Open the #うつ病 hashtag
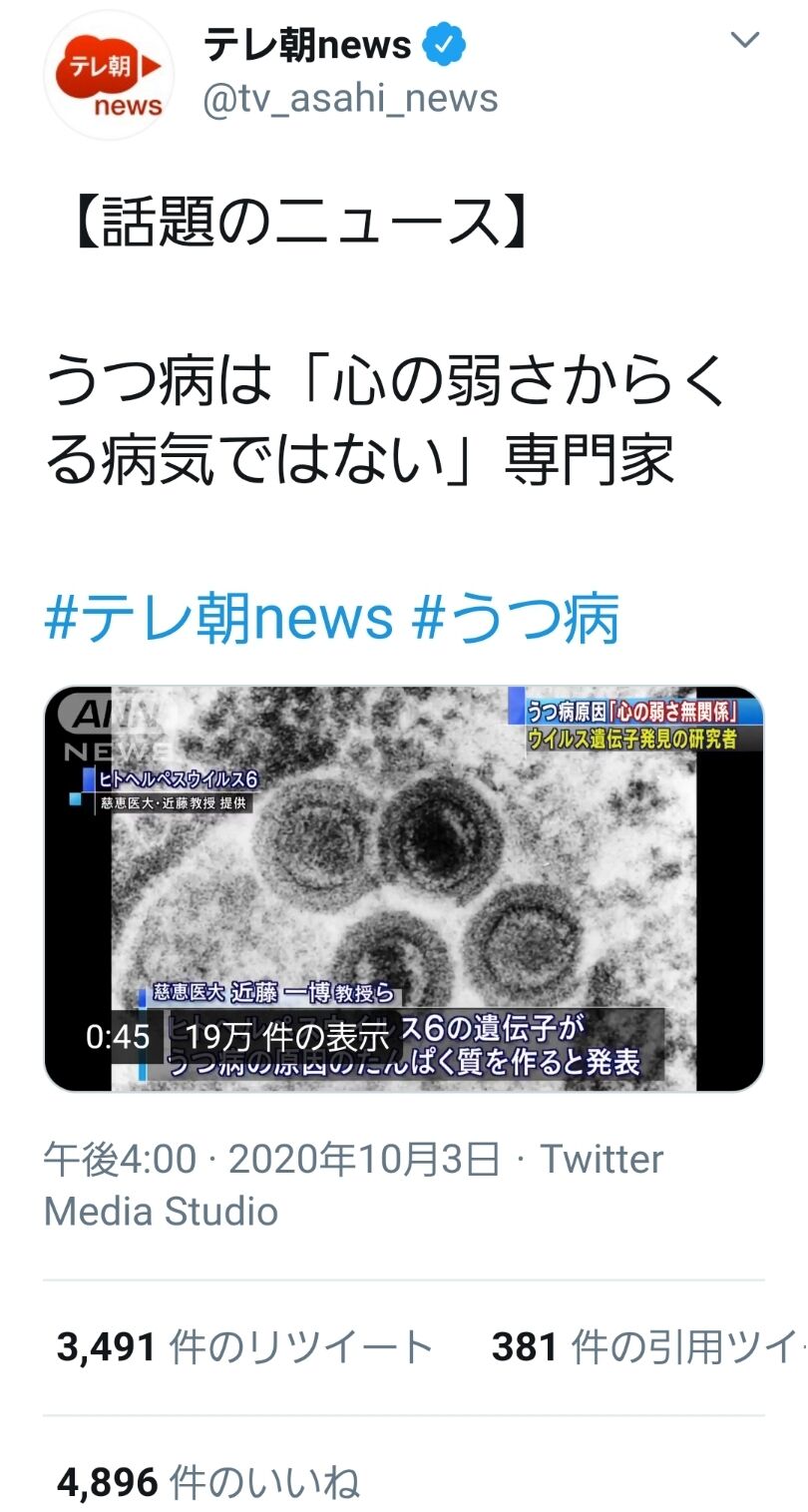 [515, 619]
